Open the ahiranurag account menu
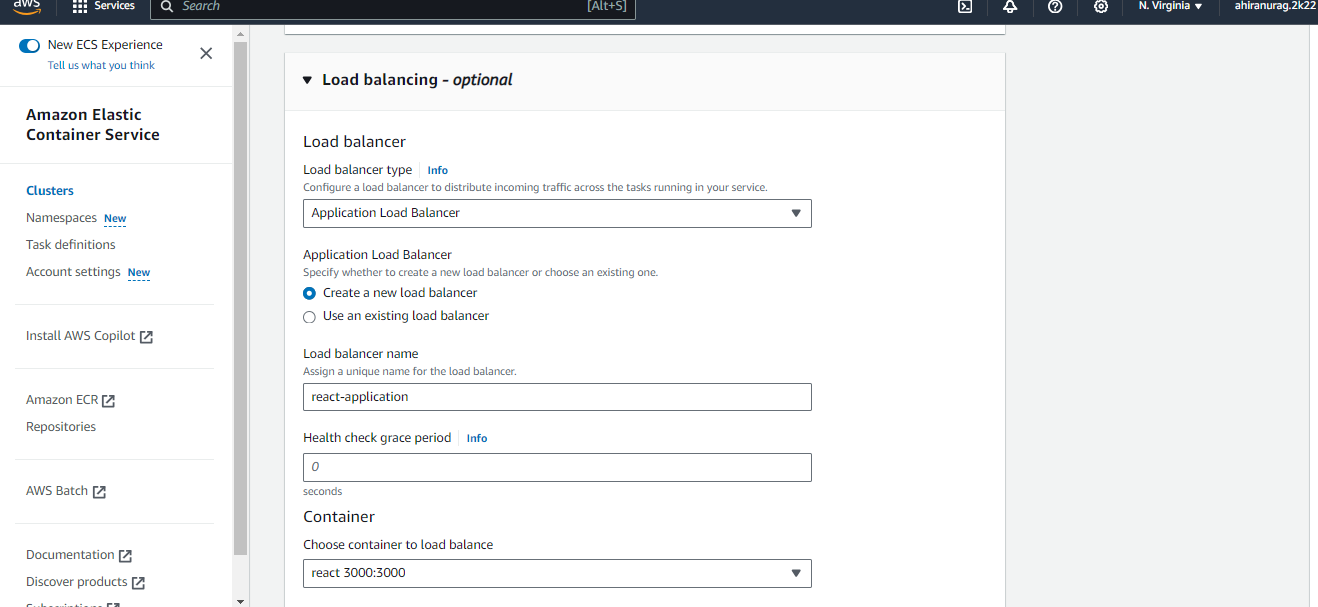 coord(1275,6)
